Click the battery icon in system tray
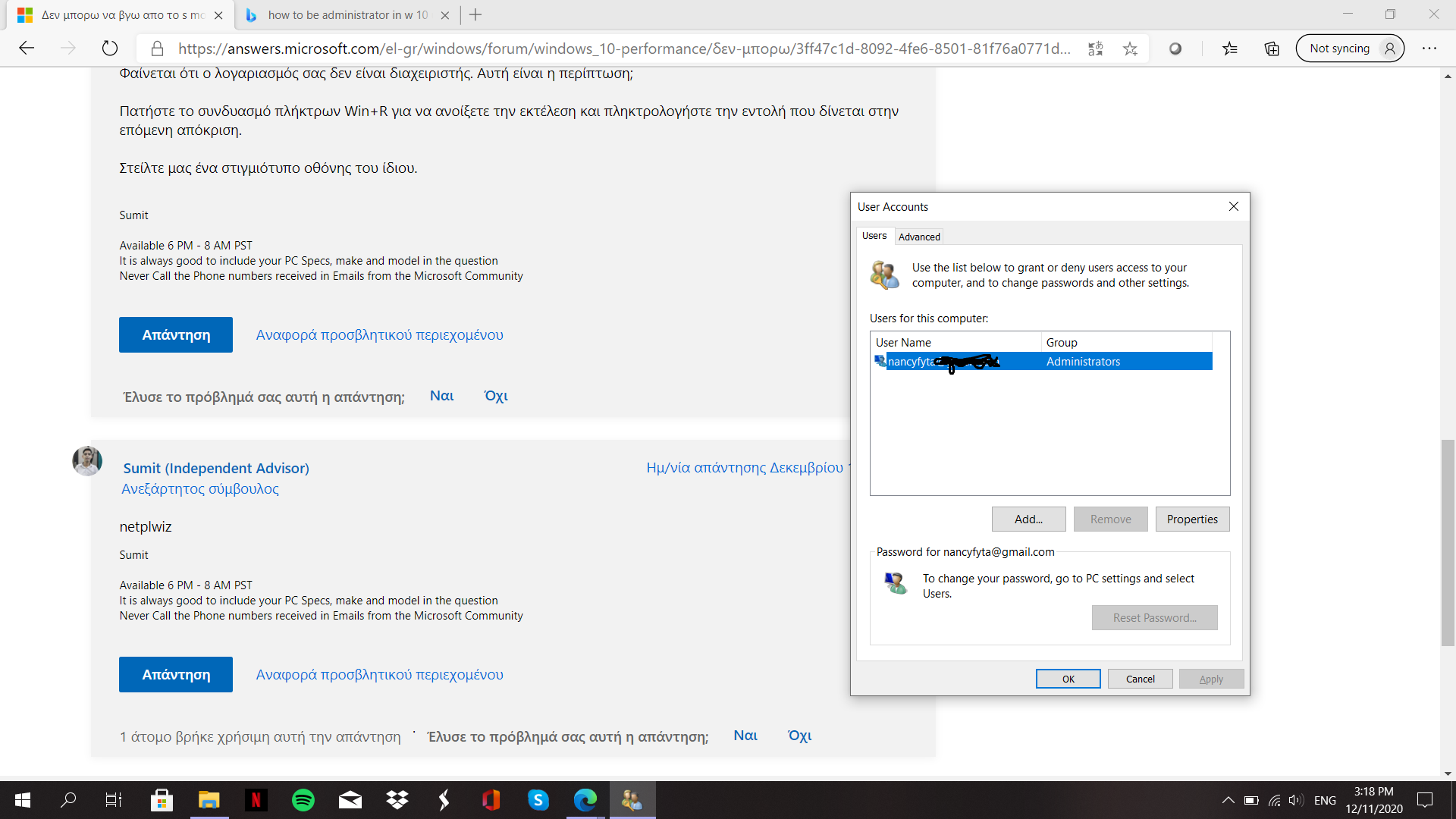Viewport: 1456px width, 819px height. coord(1251,800)
